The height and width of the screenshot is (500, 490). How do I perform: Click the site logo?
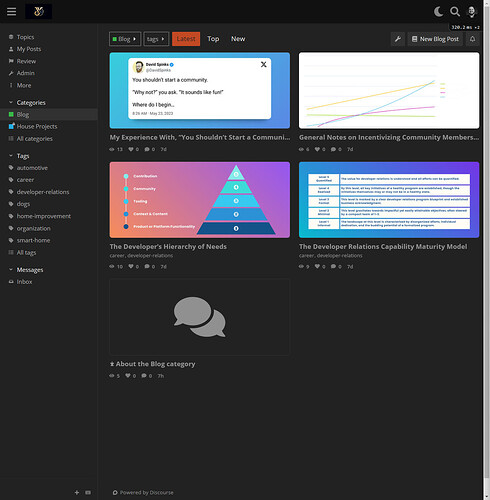point(39,12)
